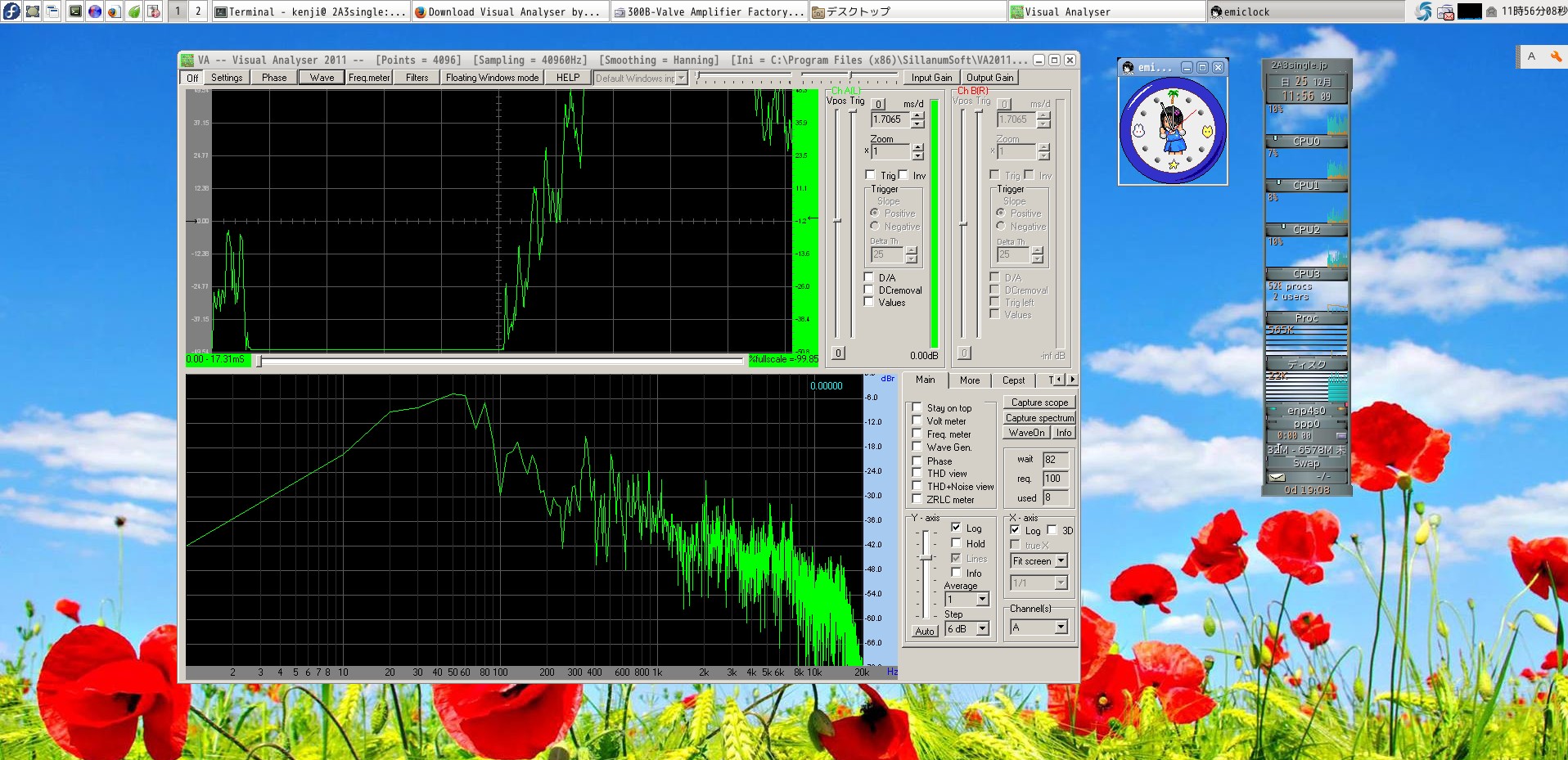This screenshot has width=1568, height=760.
Task: Open the Fit screen dropdown
Action: [x=1061, y=561]
